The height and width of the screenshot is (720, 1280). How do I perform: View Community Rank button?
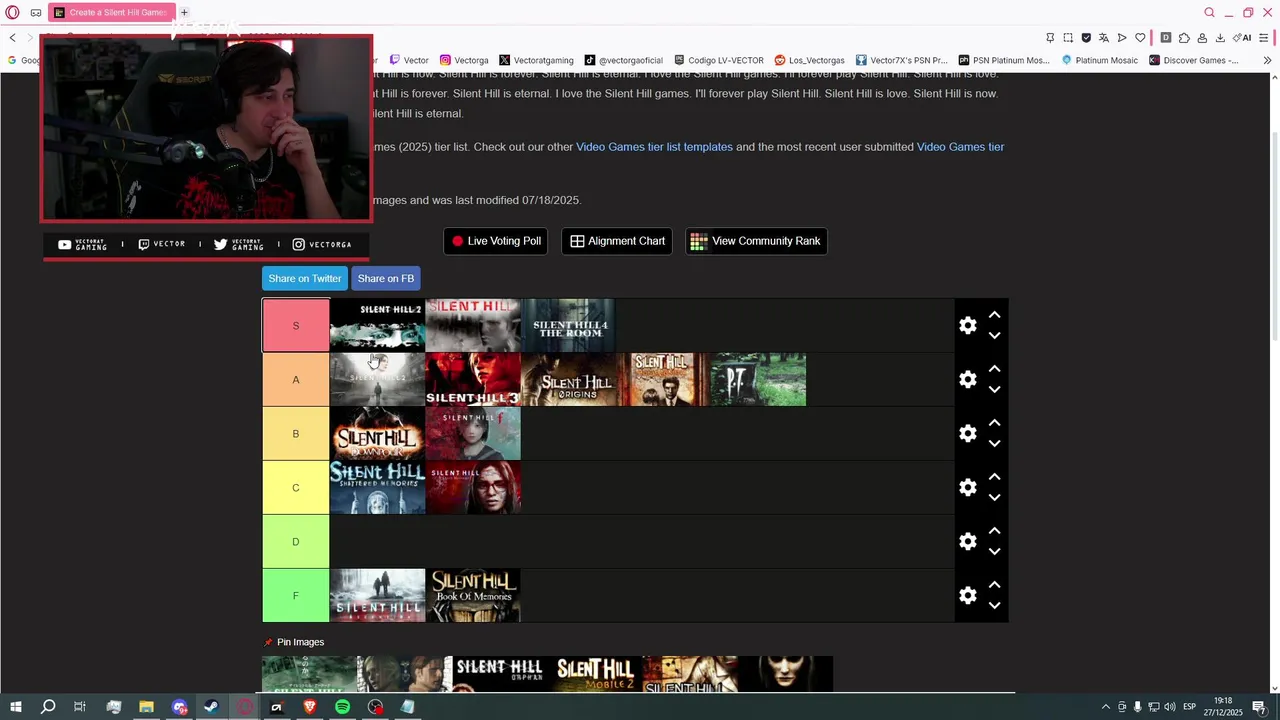(756, 241)
